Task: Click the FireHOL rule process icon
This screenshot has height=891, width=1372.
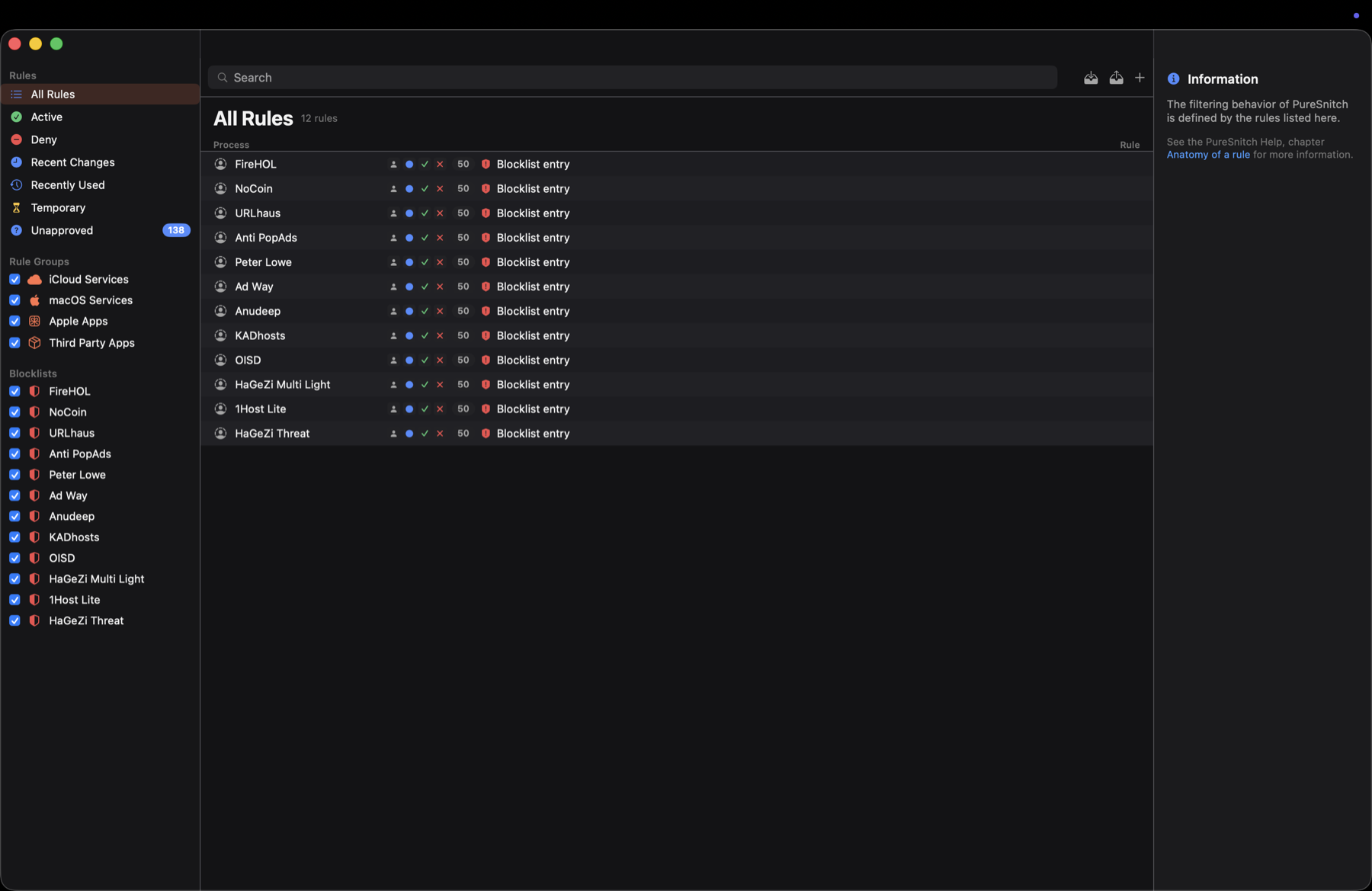Action: 220,164
